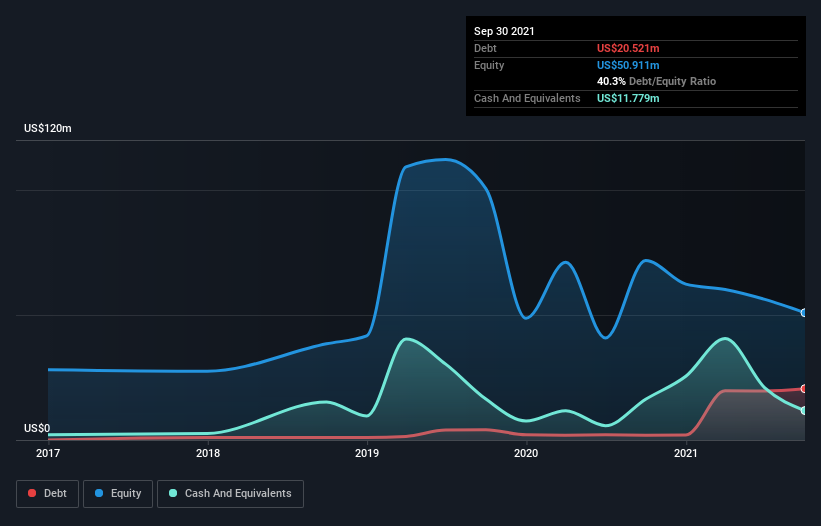Click the Sep 30 2021 tooltip date
Image resolution: width=821 pixels, height=526 pixels.
(x=504, y=31)
